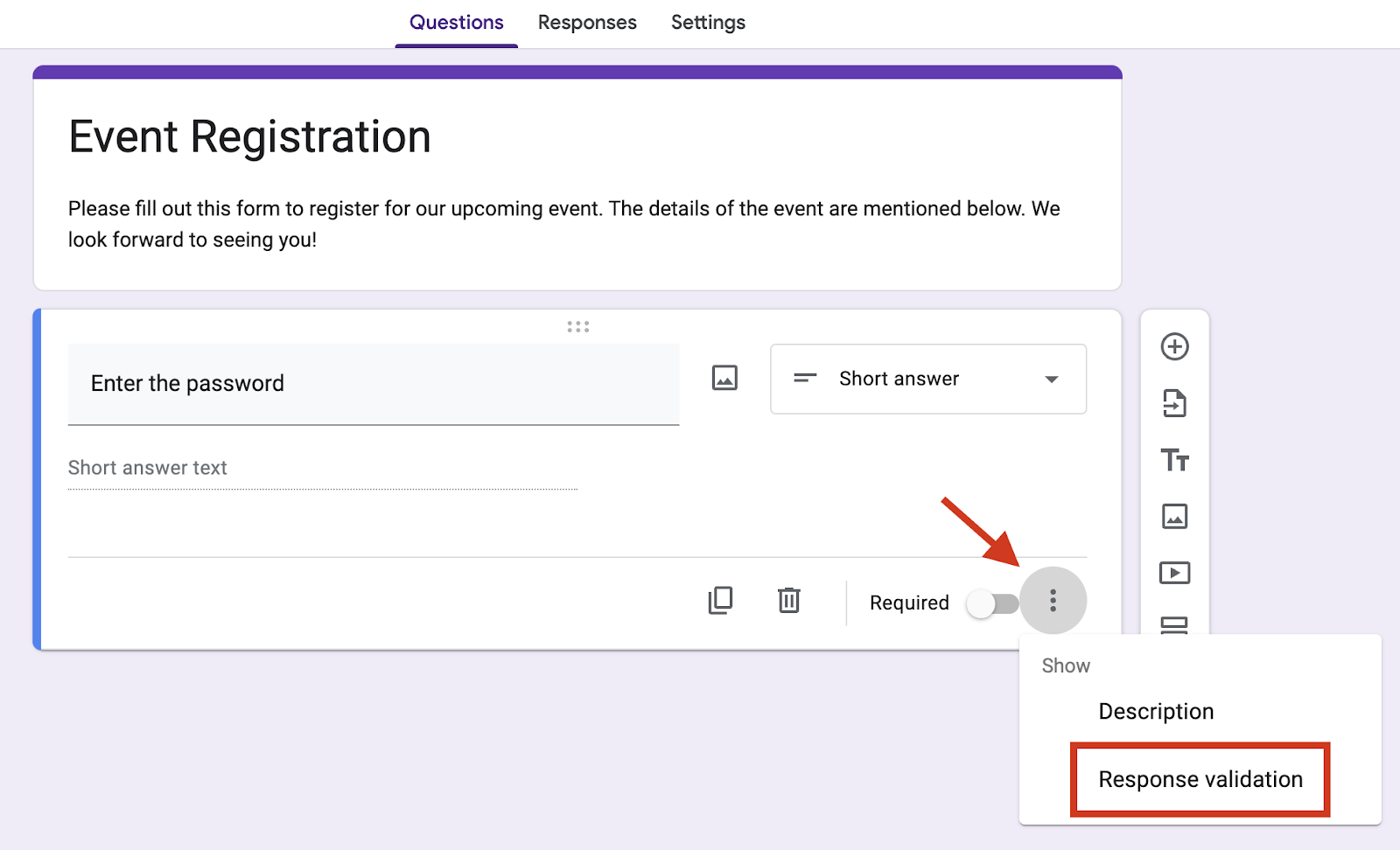Open the Settings tab
Viewport: 1400px width, 850px height.
coord(708,23)
